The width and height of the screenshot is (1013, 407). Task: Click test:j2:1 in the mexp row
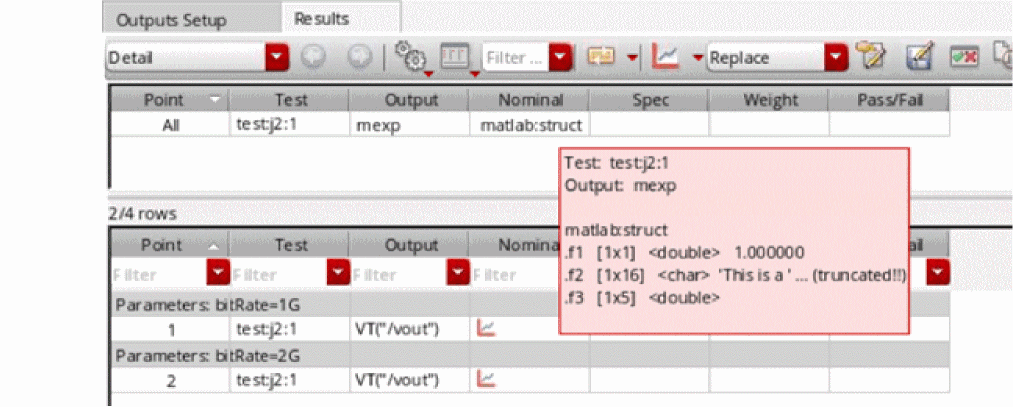(289, 125)
